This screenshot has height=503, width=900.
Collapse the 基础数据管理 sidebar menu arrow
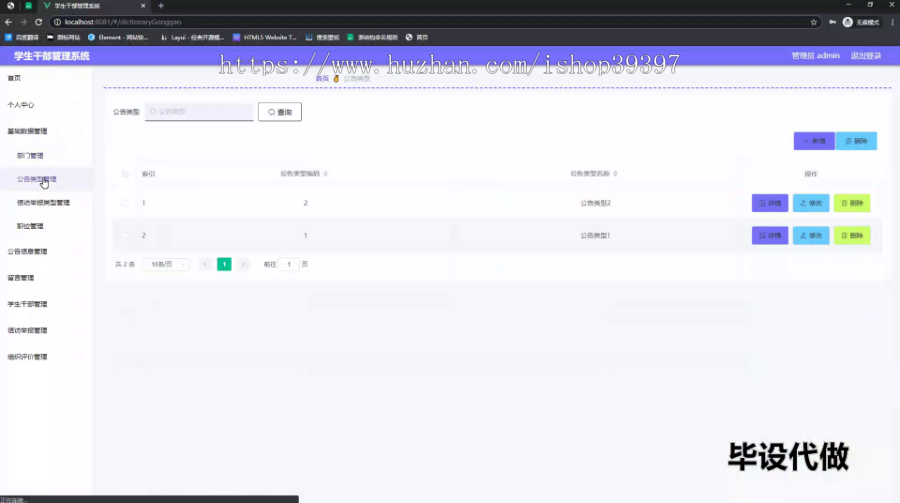point(80,131)
